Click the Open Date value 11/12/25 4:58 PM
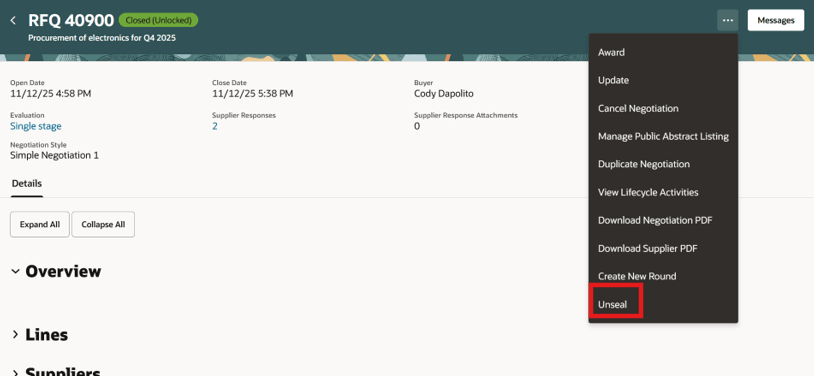The width and height of the screenshot is (814, 379). (x=51, y=93)
